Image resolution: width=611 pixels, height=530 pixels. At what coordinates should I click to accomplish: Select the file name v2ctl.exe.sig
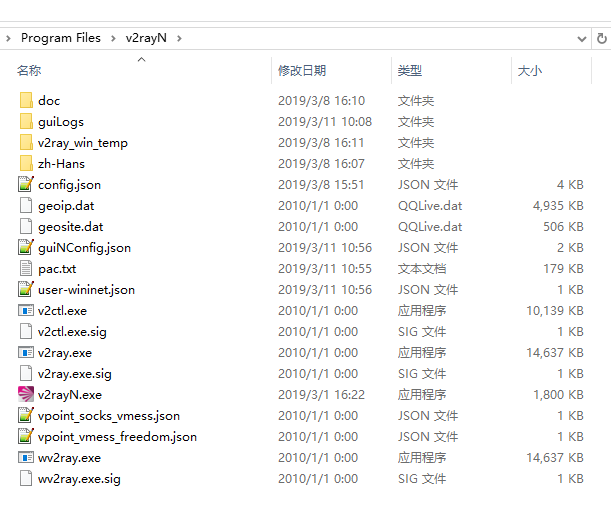(72, 332)
